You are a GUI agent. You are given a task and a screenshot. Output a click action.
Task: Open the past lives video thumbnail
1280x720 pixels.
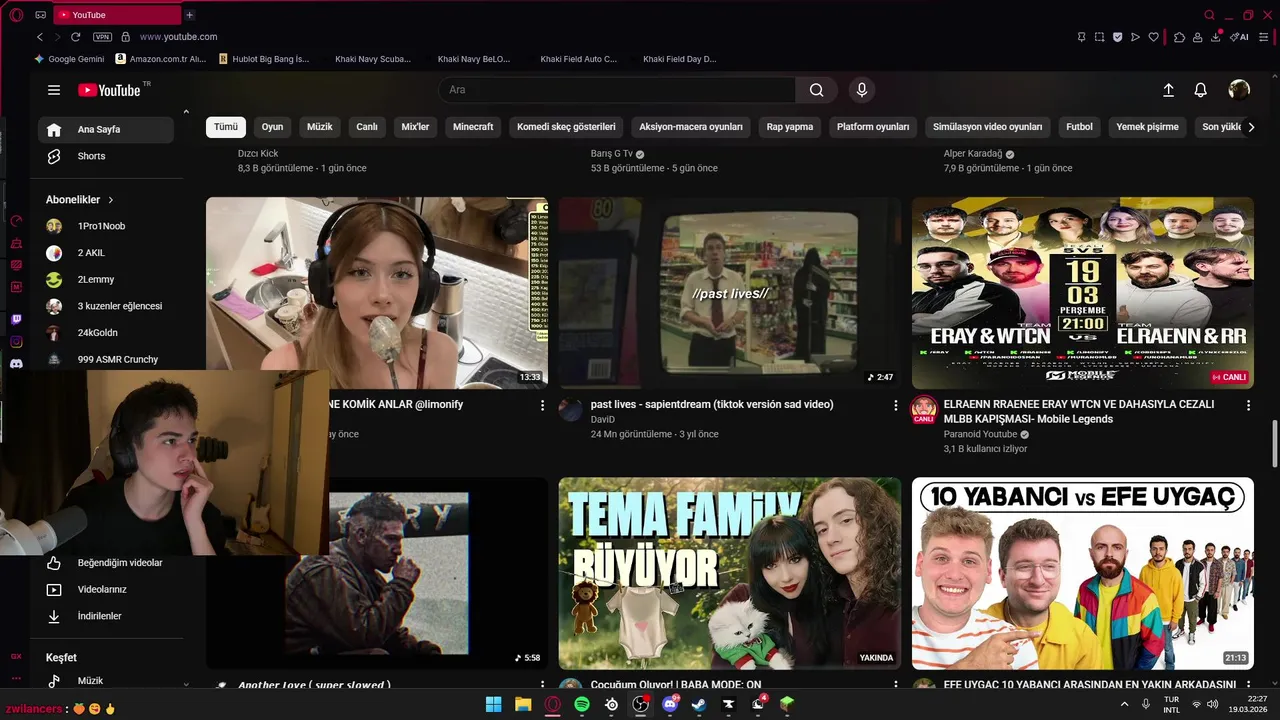coord(730,293)
